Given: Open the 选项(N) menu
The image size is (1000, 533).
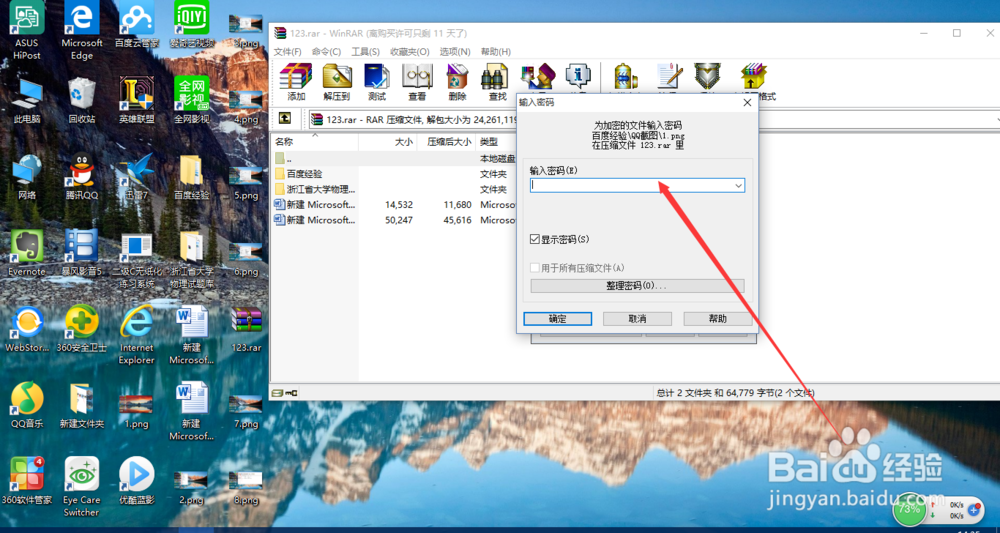Looking at the screenshot, I should click(455, 52).
